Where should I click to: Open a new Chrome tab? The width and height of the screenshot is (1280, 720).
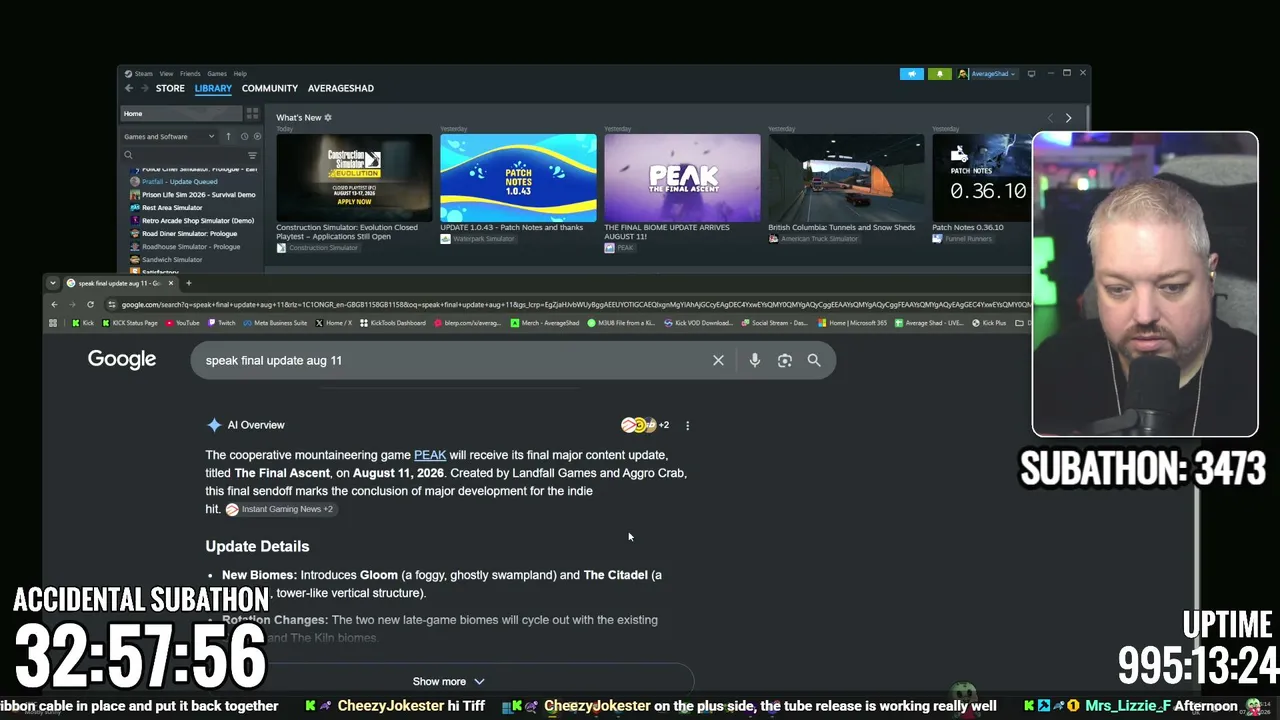click(x=188, y=283)
